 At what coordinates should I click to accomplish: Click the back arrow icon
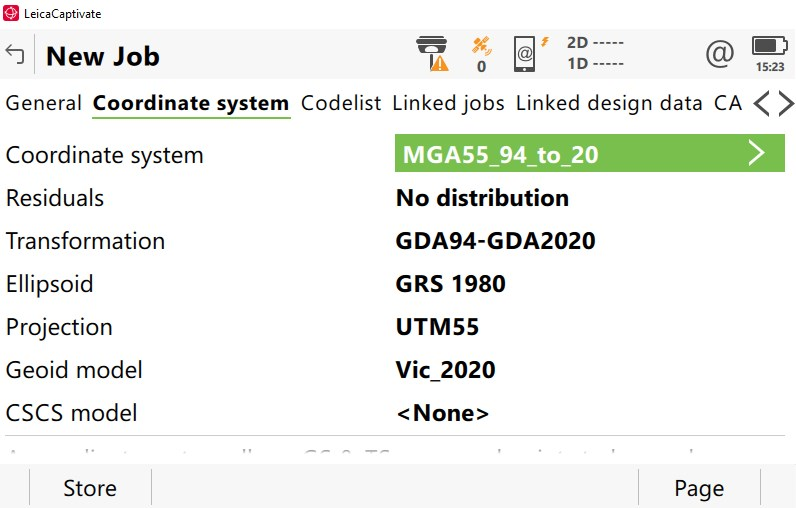point(15,54)
